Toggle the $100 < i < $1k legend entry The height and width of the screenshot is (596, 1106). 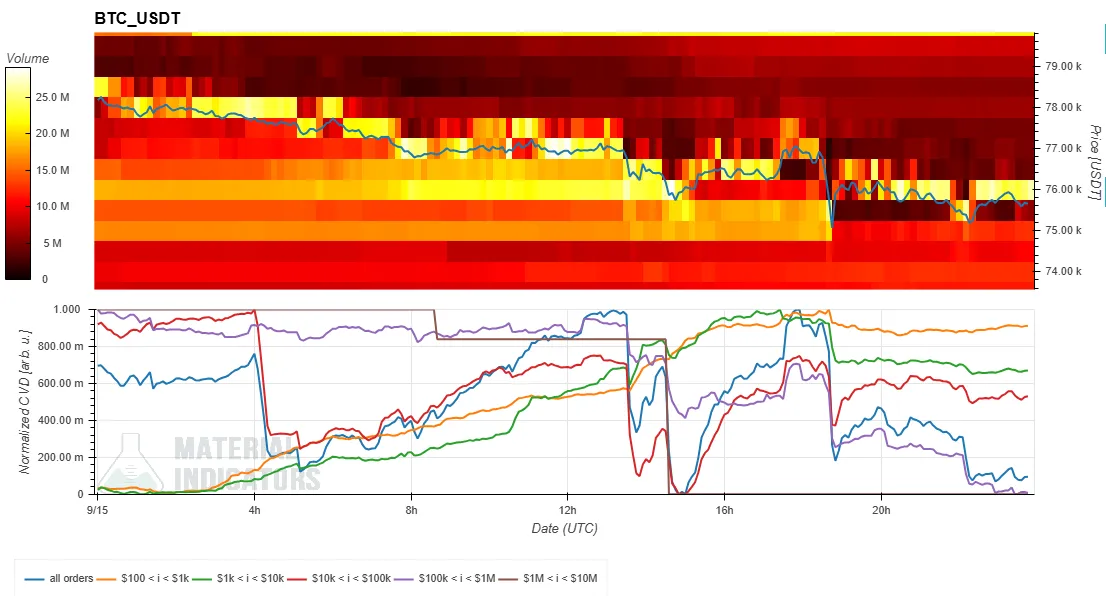click(143, 578)
